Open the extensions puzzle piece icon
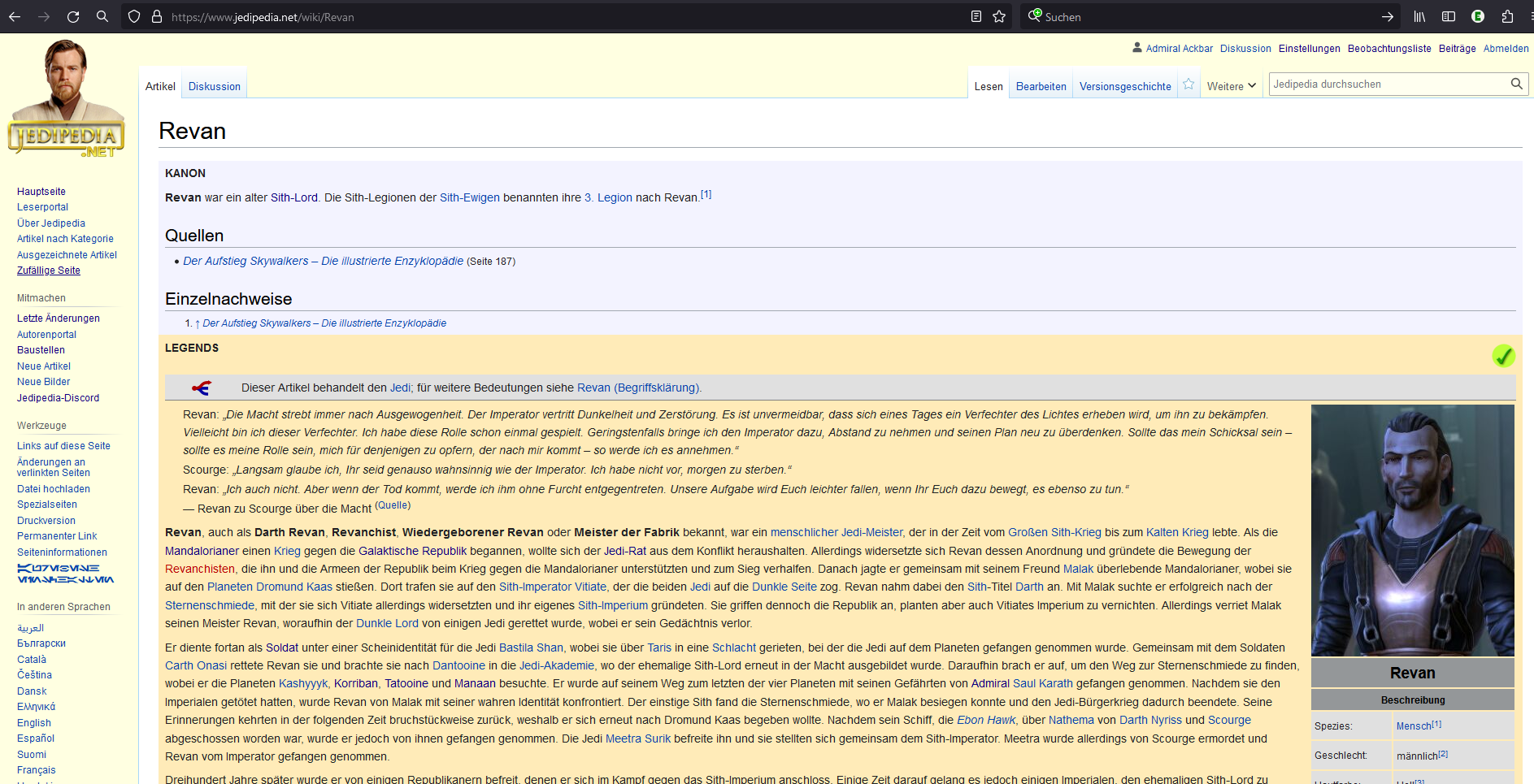This screenshot has width=1534, height=784. (x=1507, y=16)
